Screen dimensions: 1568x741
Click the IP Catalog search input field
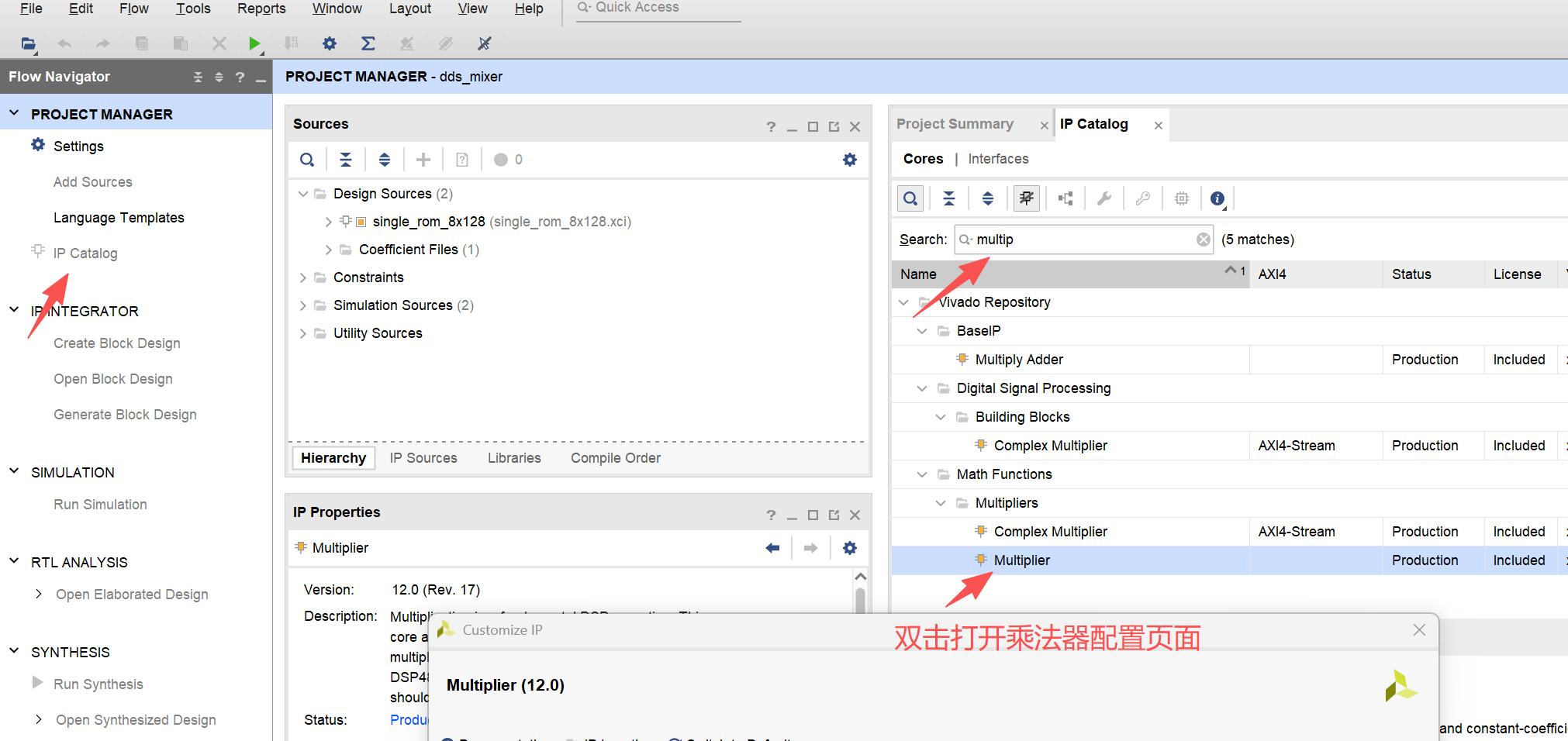point(1084,240)
